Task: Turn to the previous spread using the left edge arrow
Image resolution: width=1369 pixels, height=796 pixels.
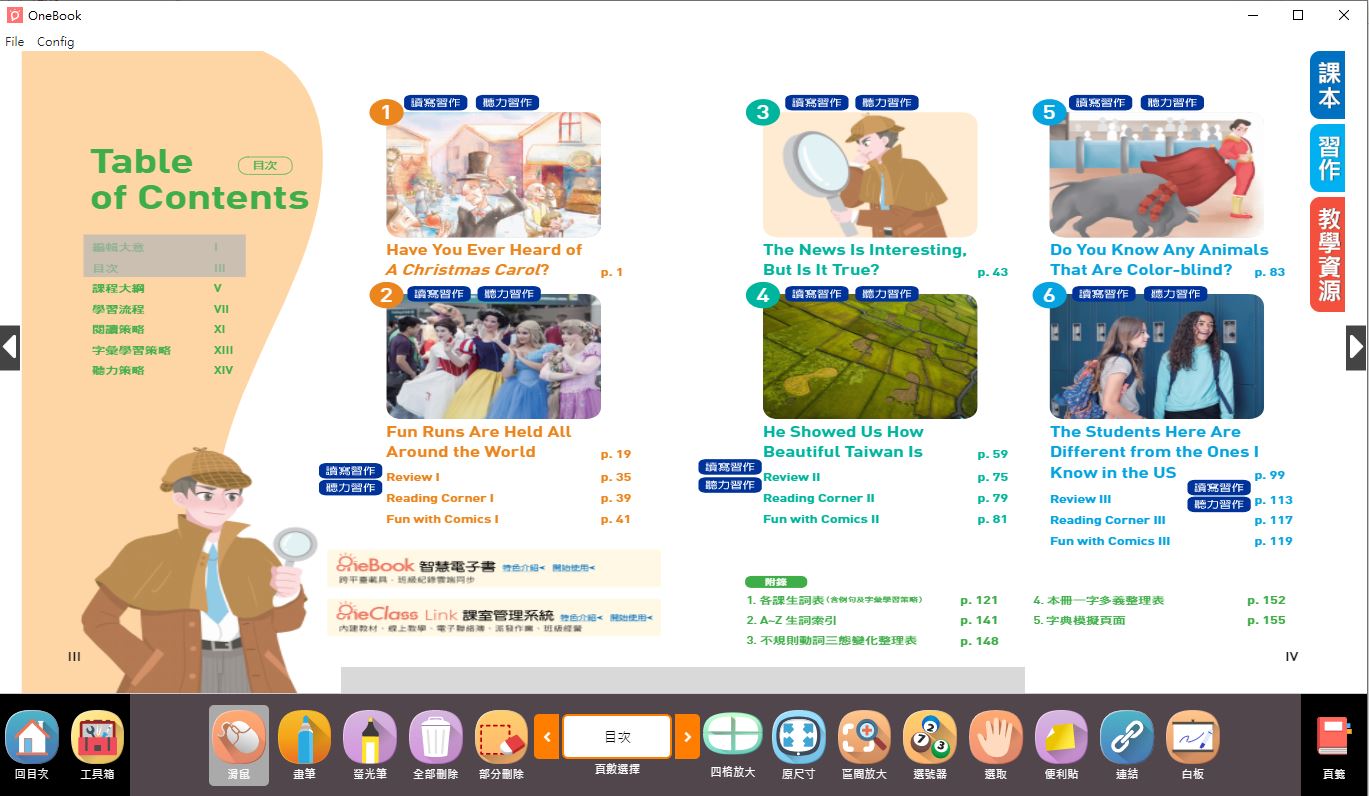Action: [x=10, y=347]
